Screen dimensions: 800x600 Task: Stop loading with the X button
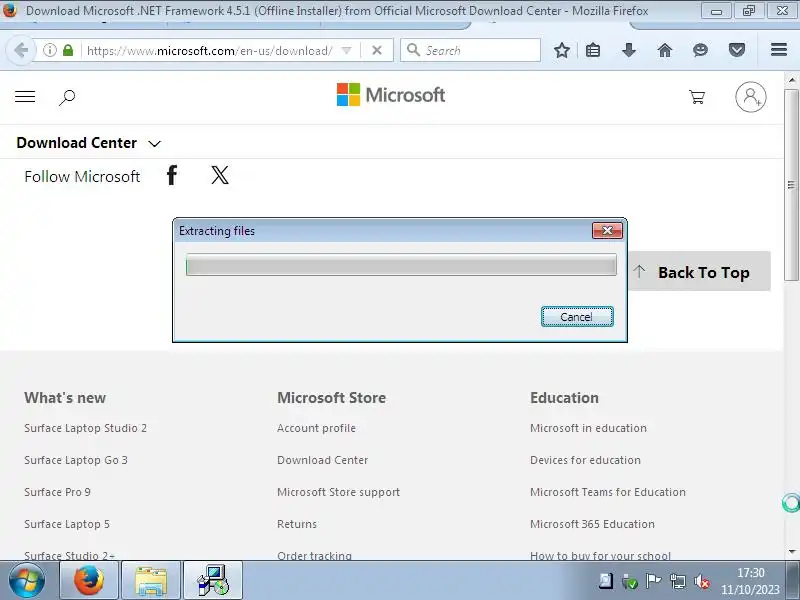coord(377,50)
